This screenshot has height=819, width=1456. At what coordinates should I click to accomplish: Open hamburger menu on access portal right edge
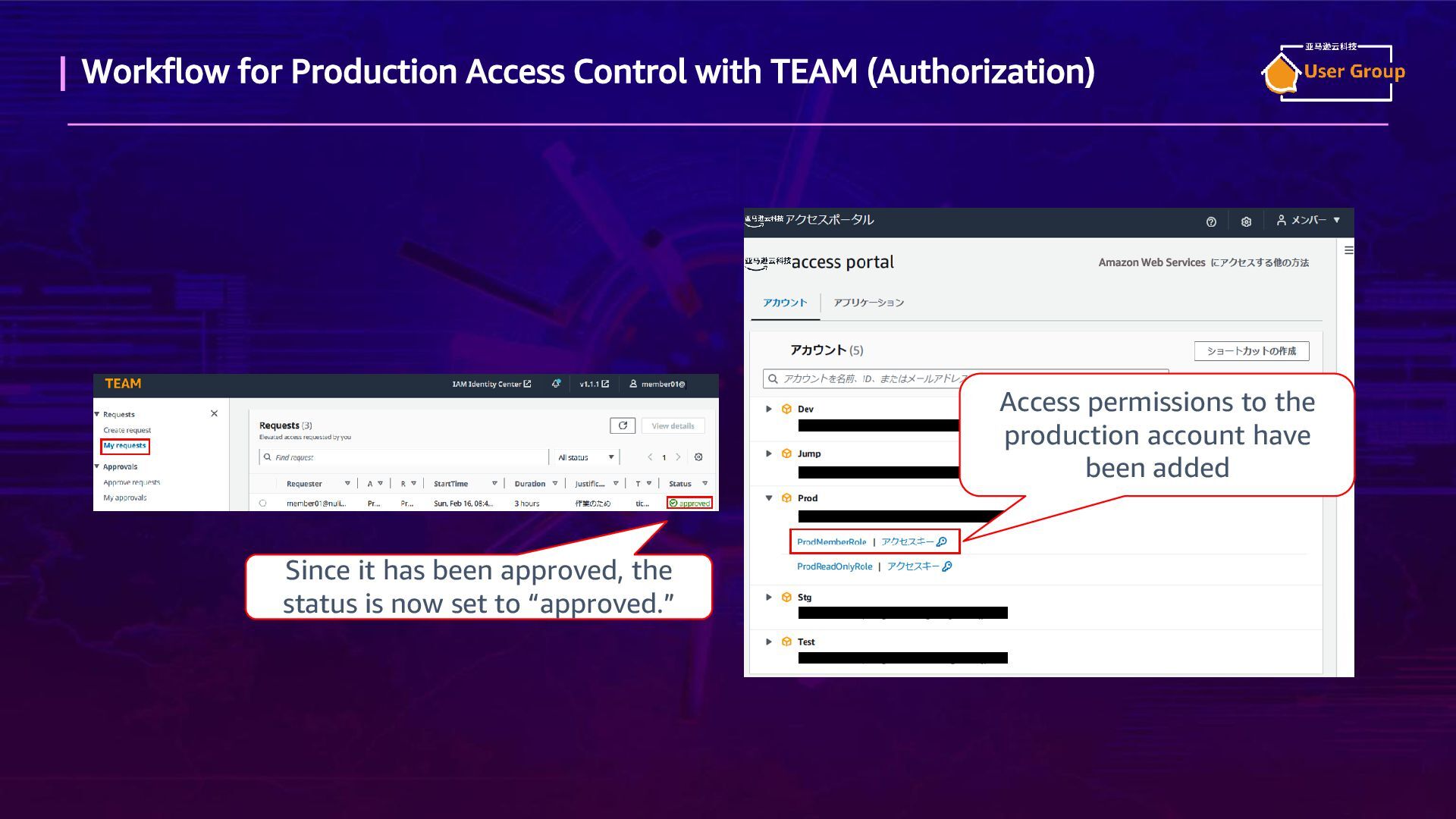click(x=1348, y=250)
